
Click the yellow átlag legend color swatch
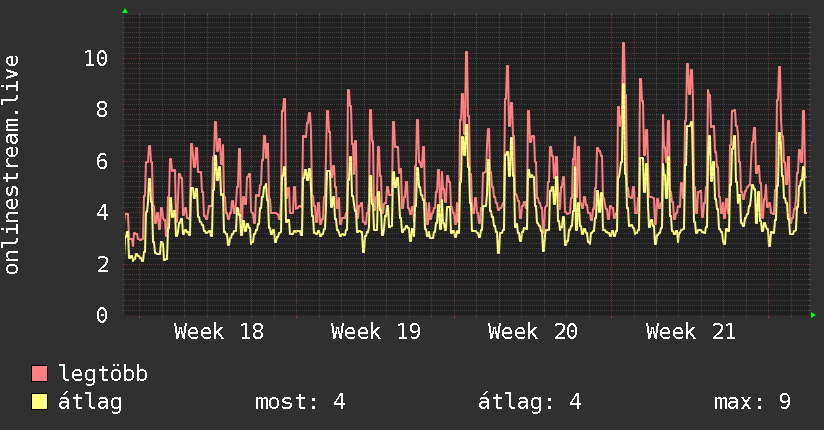(39, 402)
